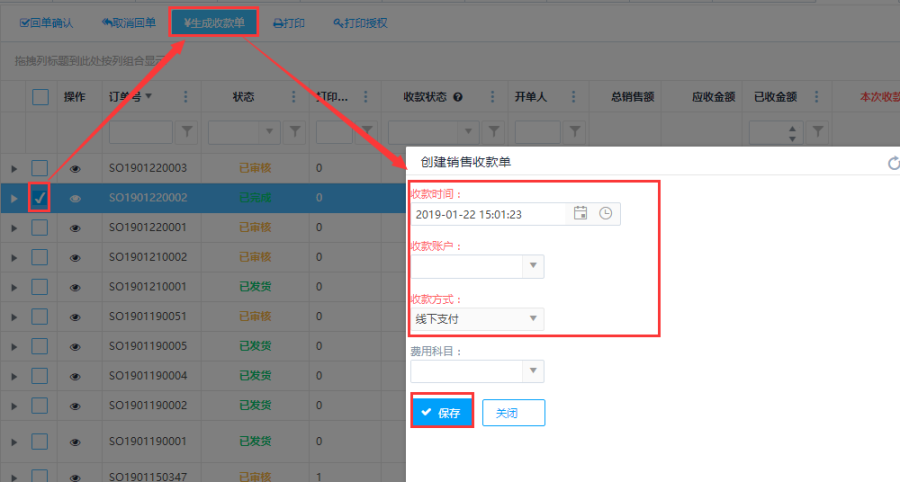Check the SO1901220001 row checkbox
Viewport: 900px width, 482px height.
40,228
